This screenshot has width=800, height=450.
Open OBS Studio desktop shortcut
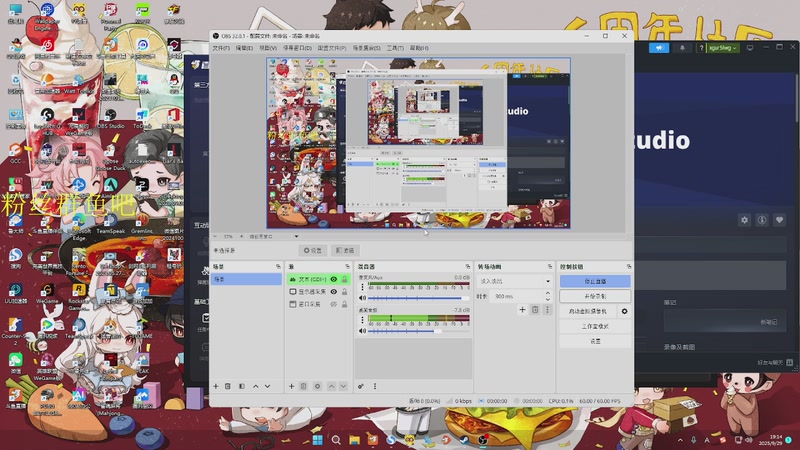coord(111,118)
